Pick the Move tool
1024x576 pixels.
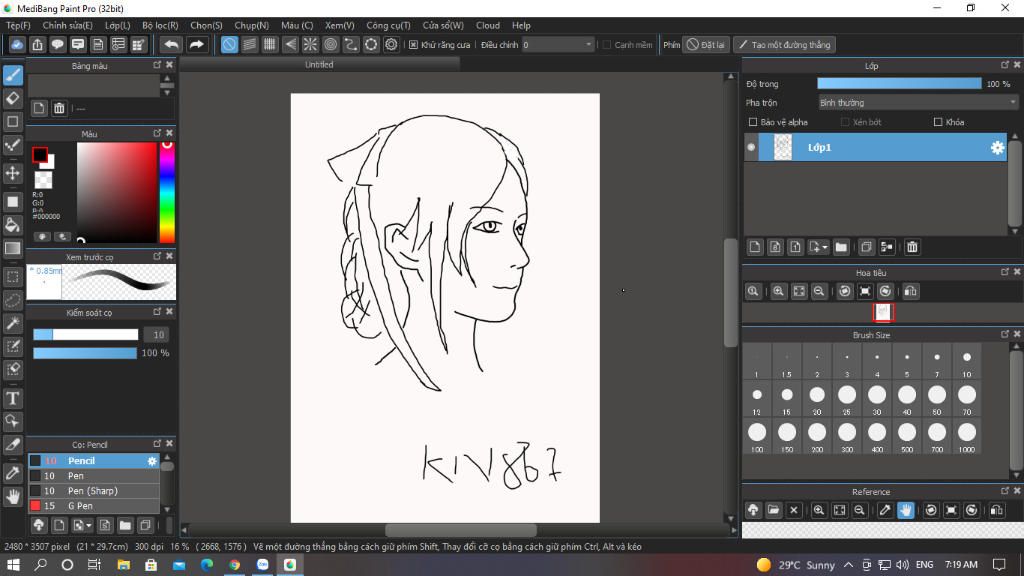click(x=13, y=173)
